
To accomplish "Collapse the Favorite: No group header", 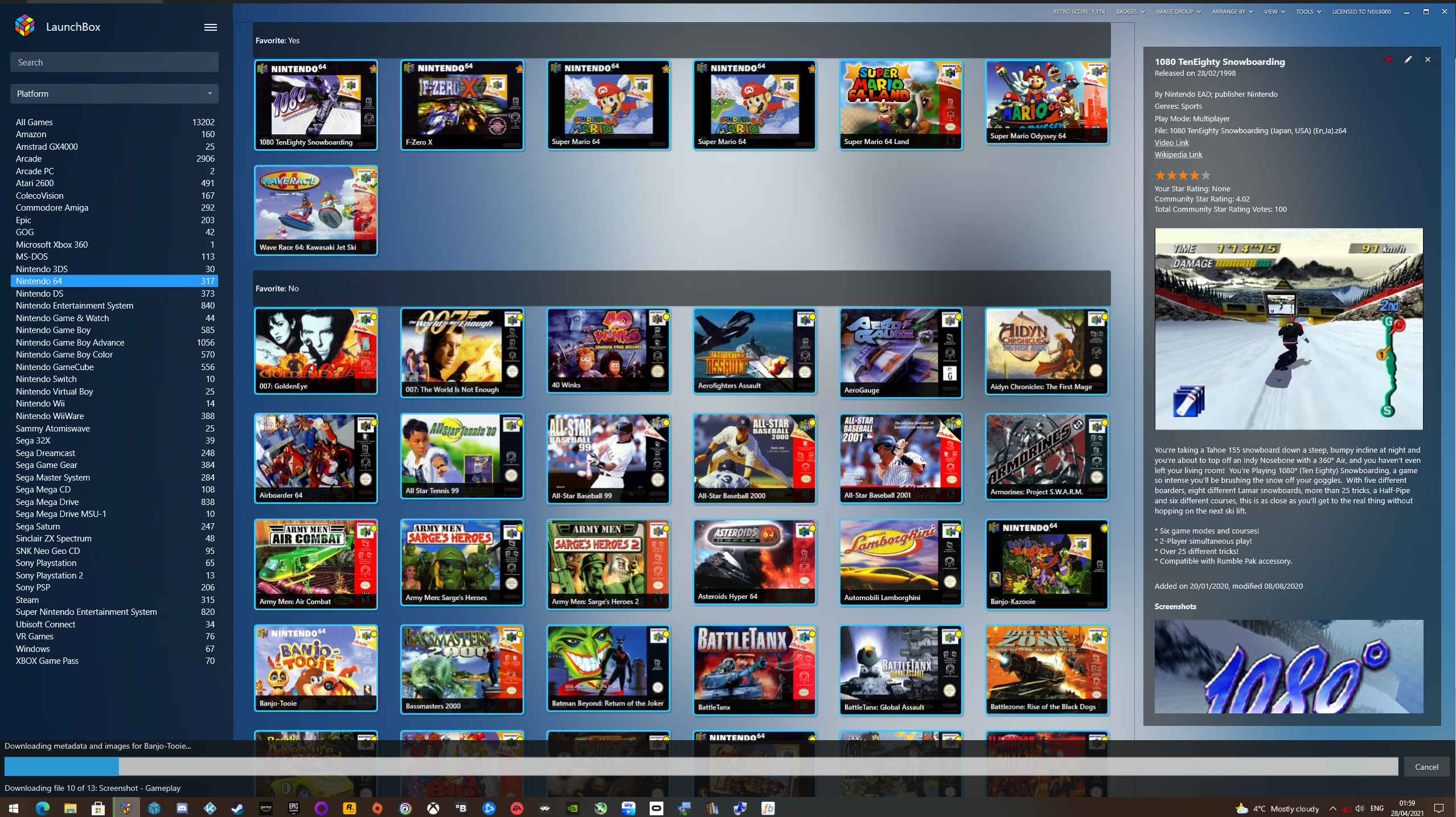I will click(x=682, y=288).
